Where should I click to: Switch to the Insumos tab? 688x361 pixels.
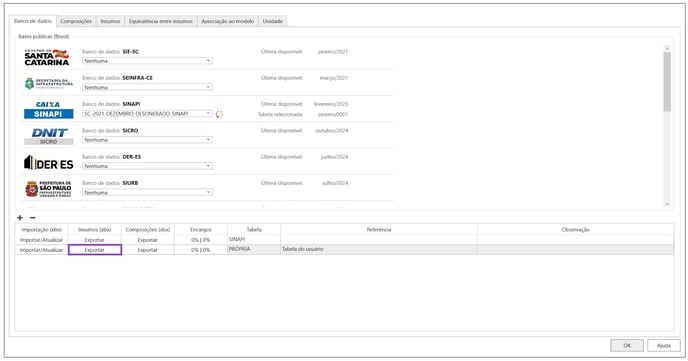click(x=110, y=21)
